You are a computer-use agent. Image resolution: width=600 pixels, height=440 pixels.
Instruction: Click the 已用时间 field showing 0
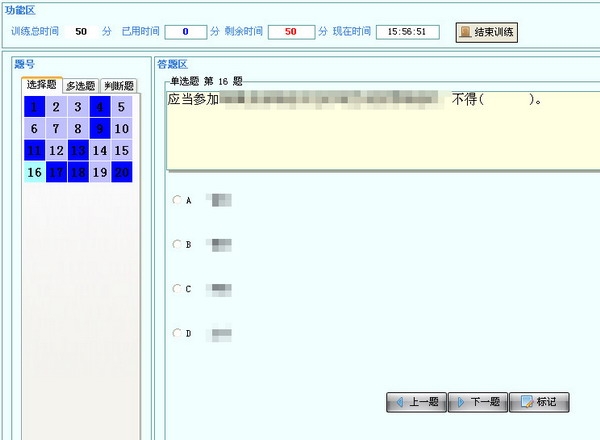186,32
